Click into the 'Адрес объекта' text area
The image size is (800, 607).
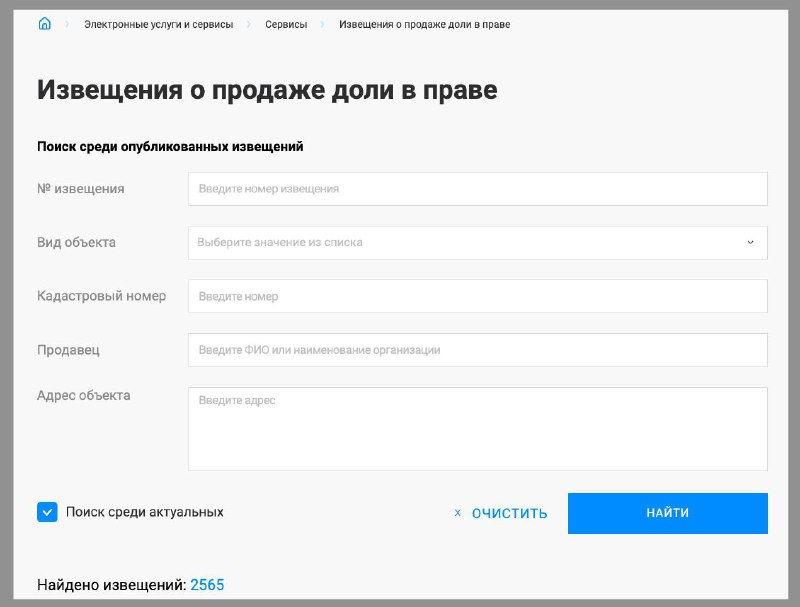pos(478,429)
